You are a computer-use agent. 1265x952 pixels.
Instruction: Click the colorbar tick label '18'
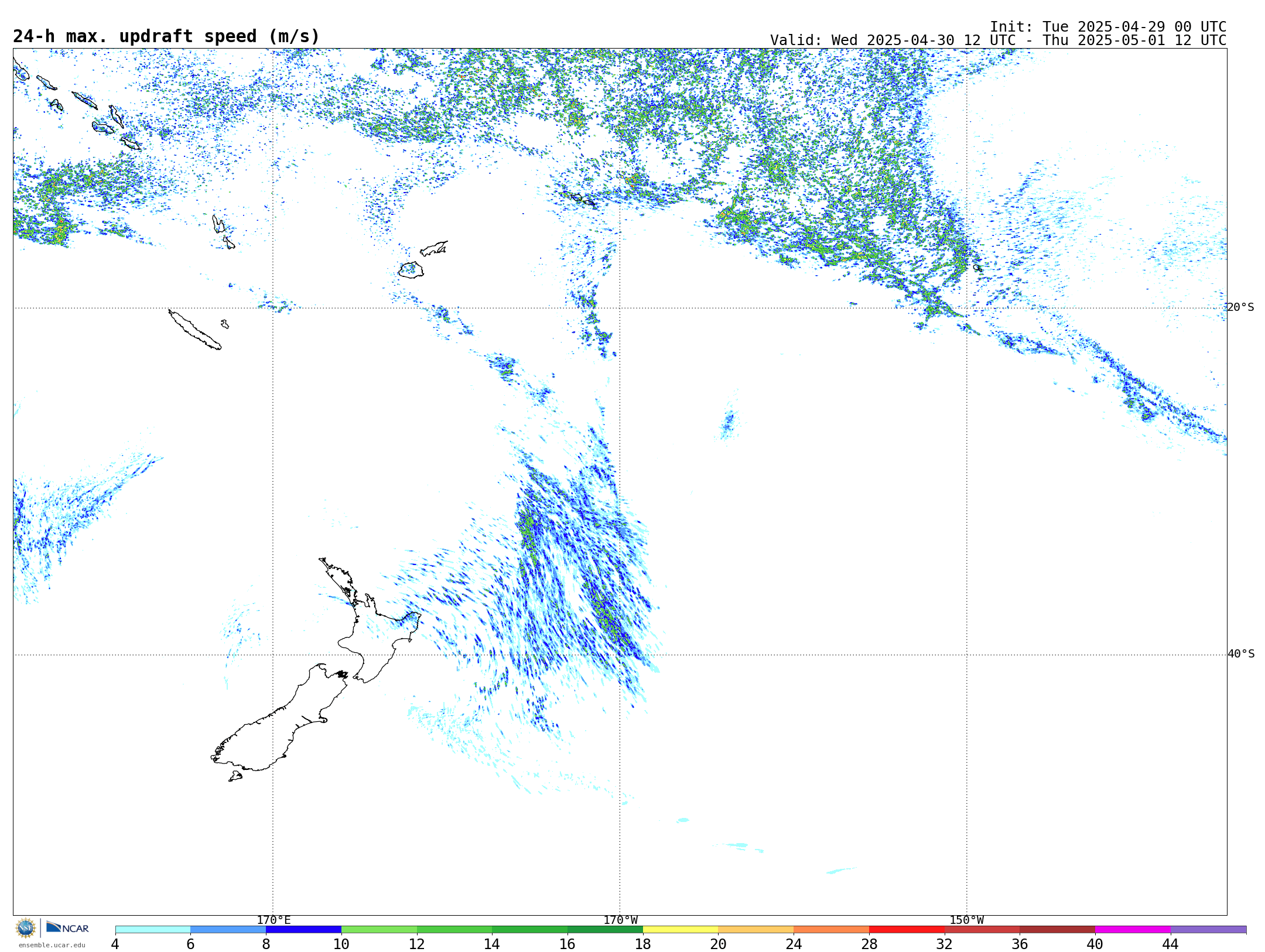[x=643, y=944]
